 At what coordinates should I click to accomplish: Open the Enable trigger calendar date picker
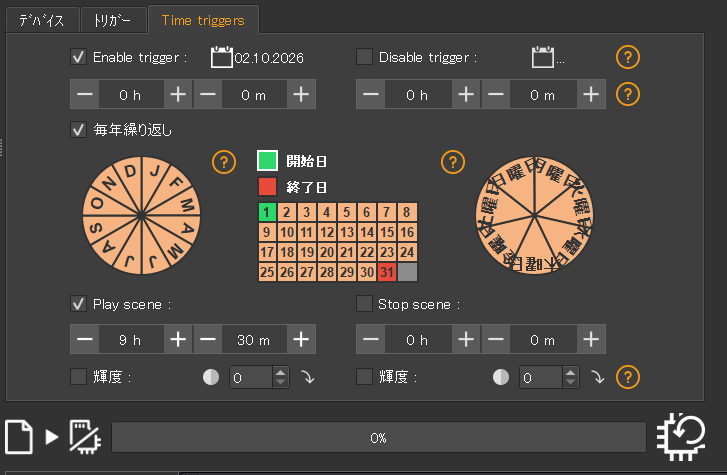click(221, 58)
